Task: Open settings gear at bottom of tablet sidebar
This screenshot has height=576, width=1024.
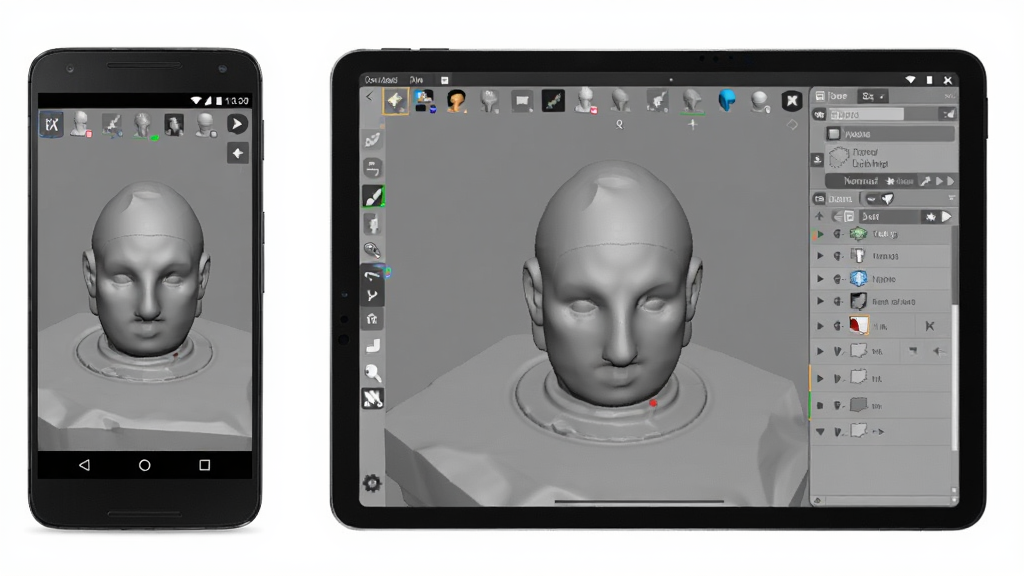Action: [372, 483]
